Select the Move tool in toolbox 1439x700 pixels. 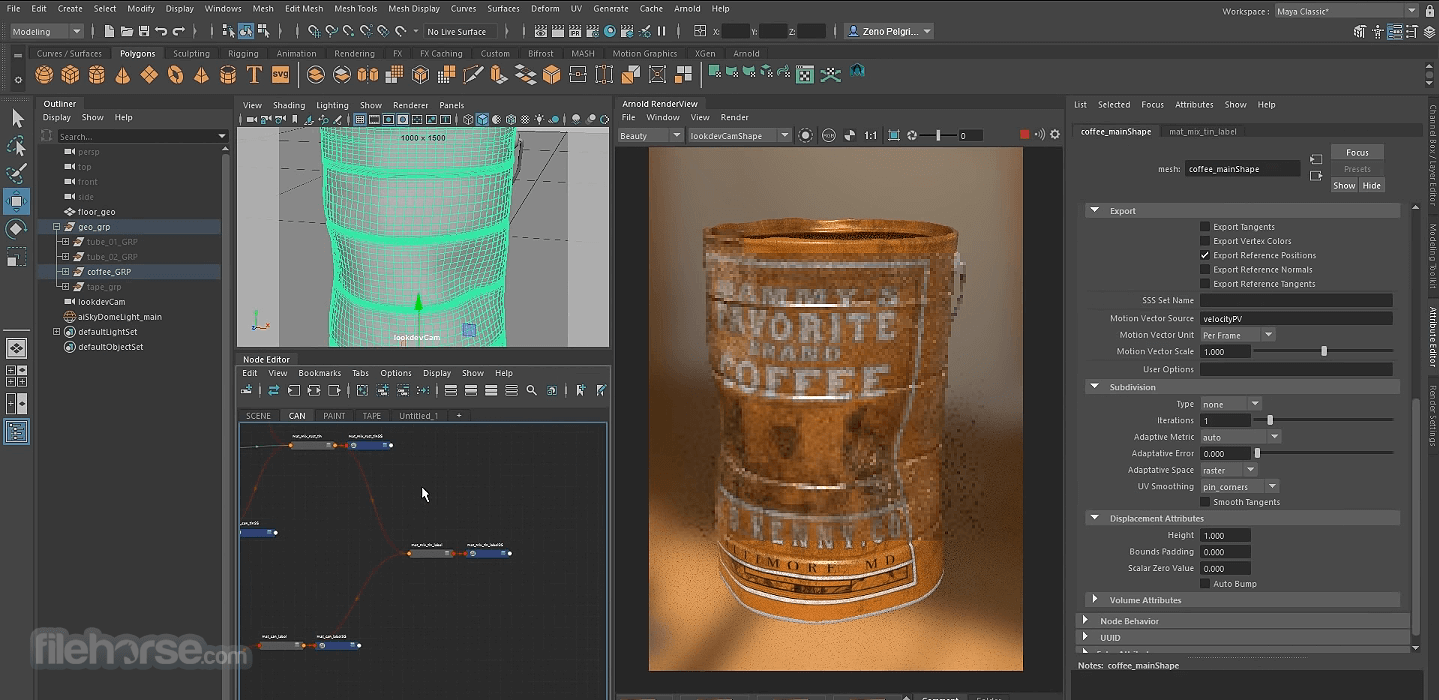(x=17, y=201)
